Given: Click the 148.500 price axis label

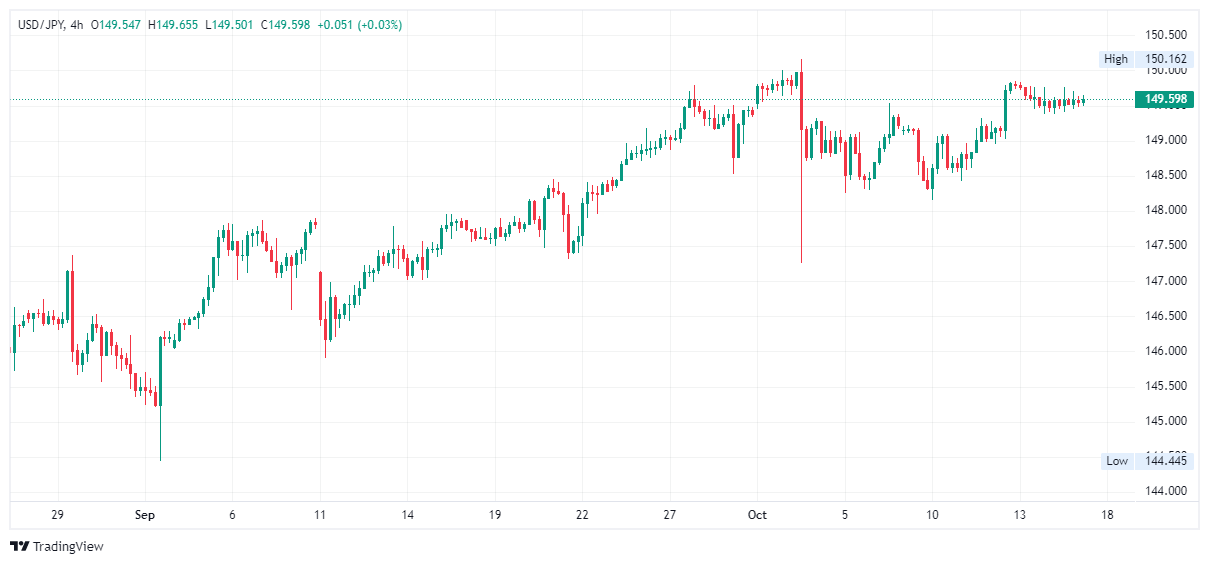Looking at the screenshot, I should tap(1164, 175).
